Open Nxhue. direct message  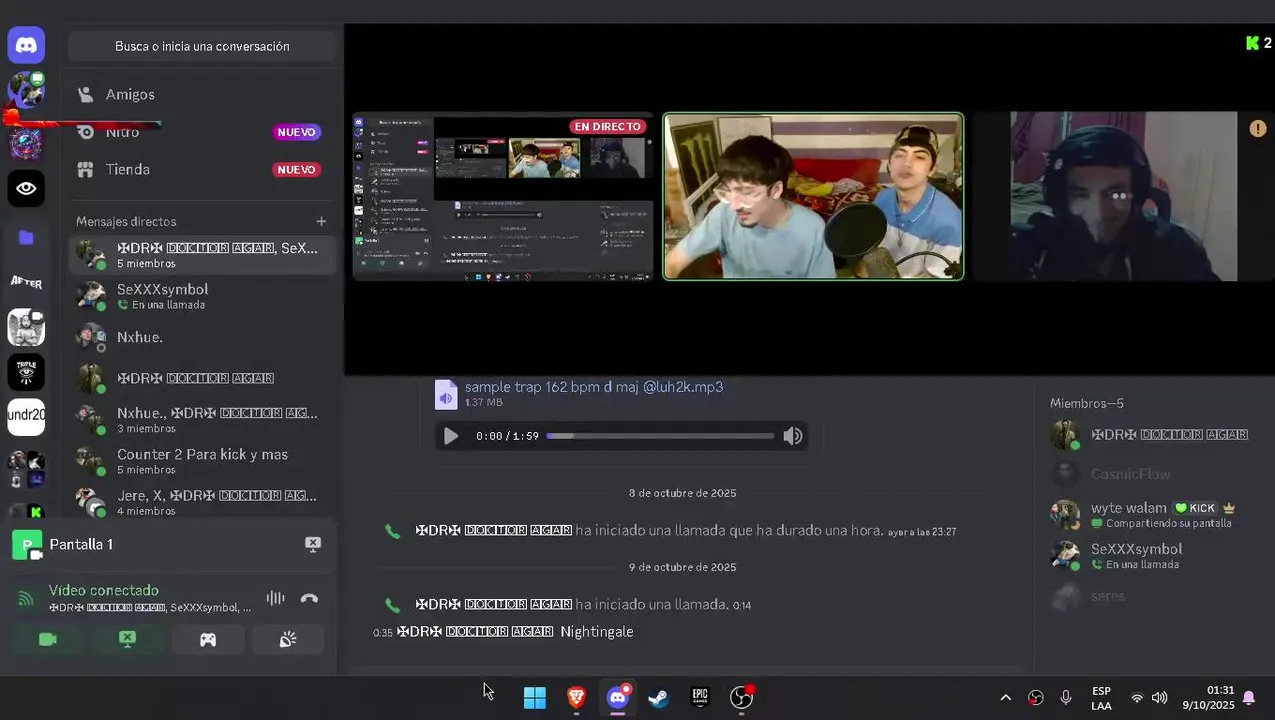pyautogui.click(x=201, y=337)
